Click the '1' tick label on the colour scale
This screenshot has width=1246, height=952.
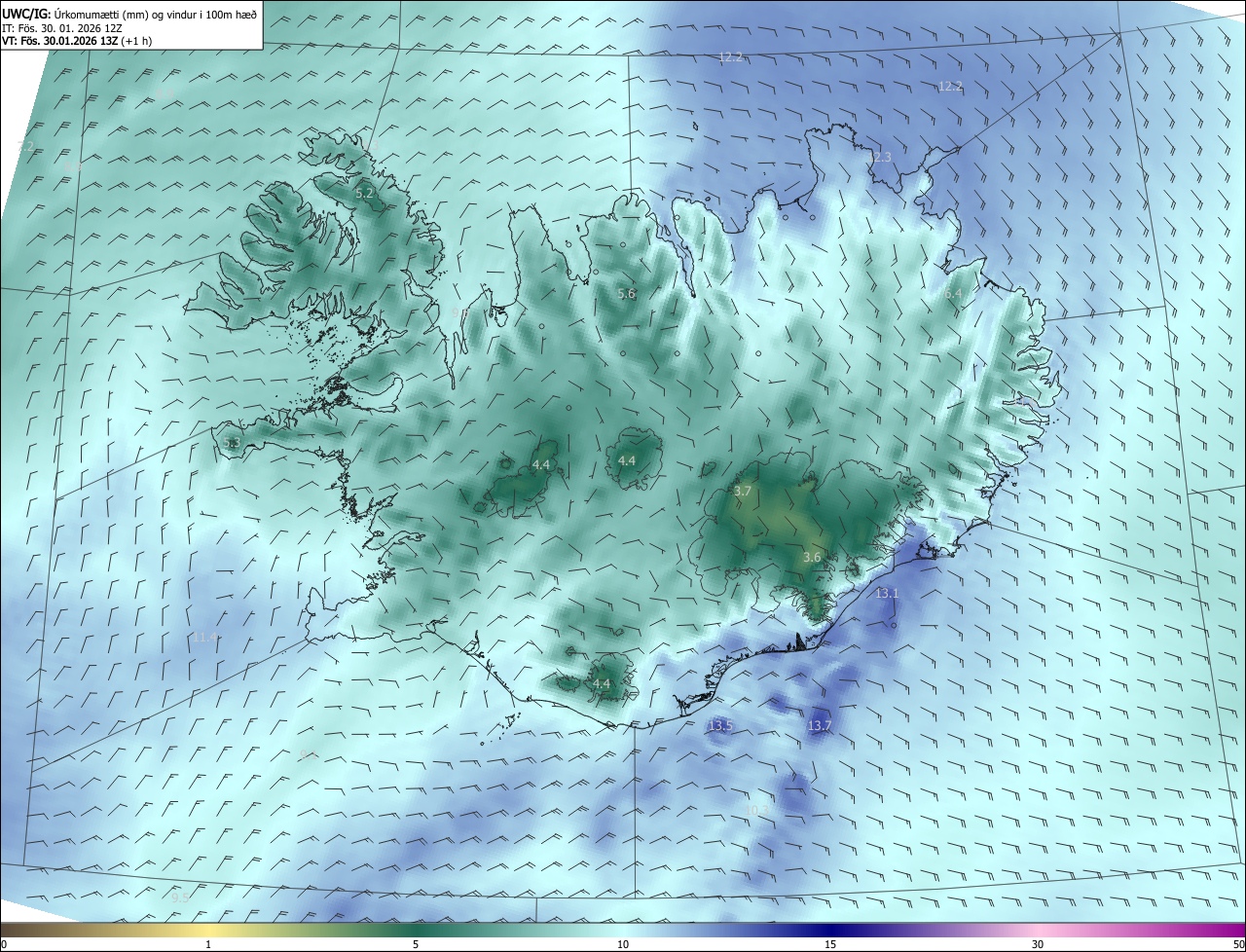(x=208, y=944)
